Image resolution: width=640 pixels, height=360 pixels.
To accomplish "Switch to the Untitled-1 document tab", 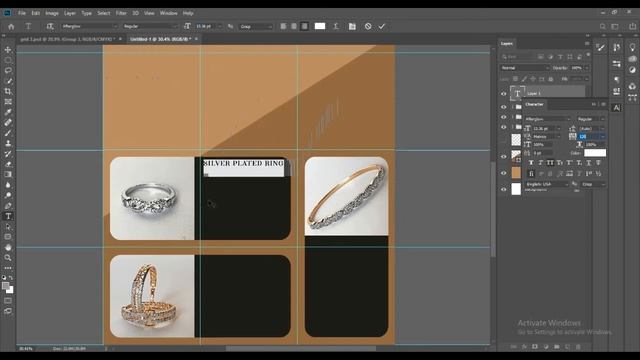I will coord(160,39).
